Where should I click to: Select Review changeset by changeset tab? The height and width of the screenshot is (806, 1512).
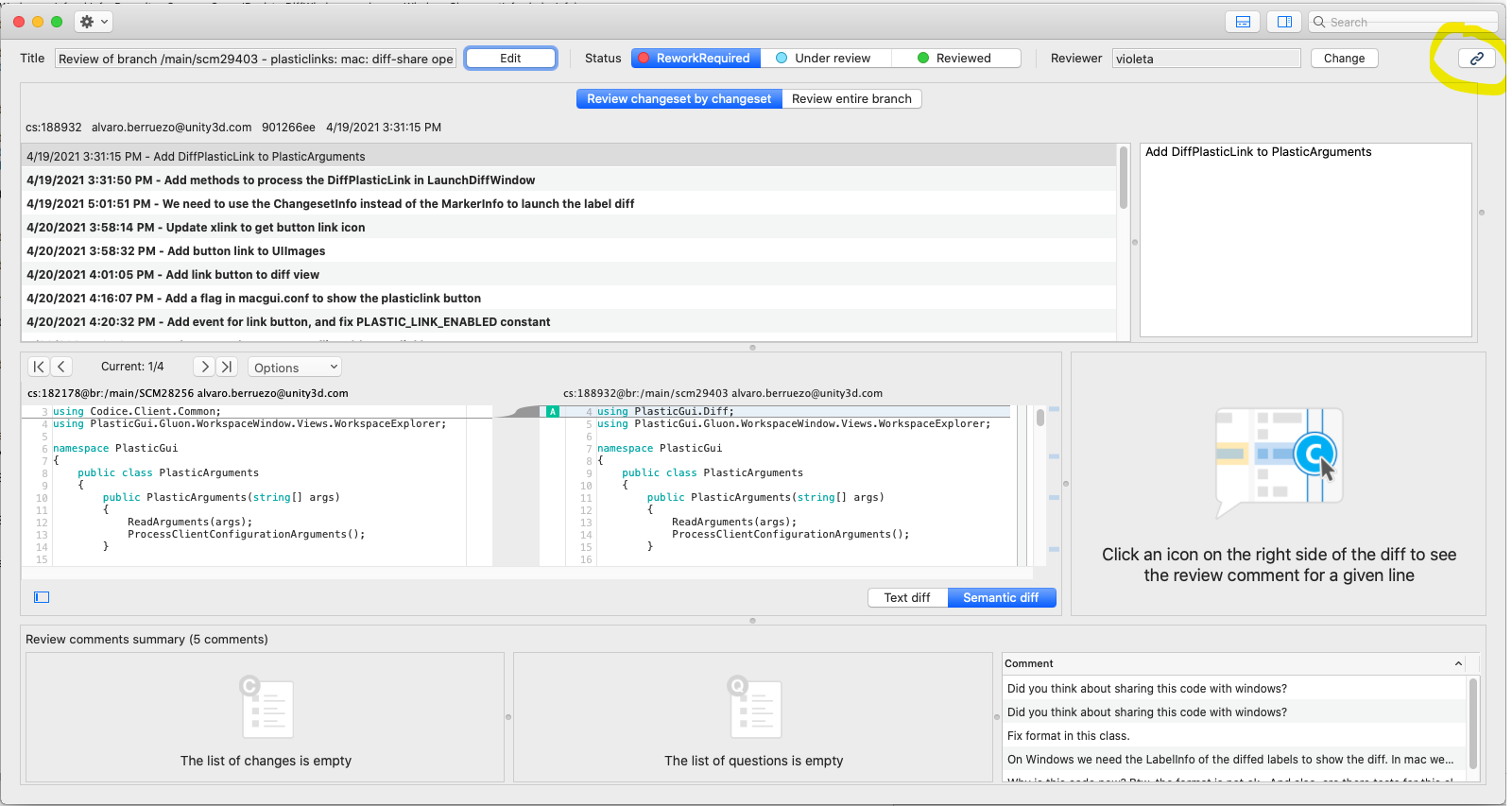pyautogui.click(x=679, y=98)
